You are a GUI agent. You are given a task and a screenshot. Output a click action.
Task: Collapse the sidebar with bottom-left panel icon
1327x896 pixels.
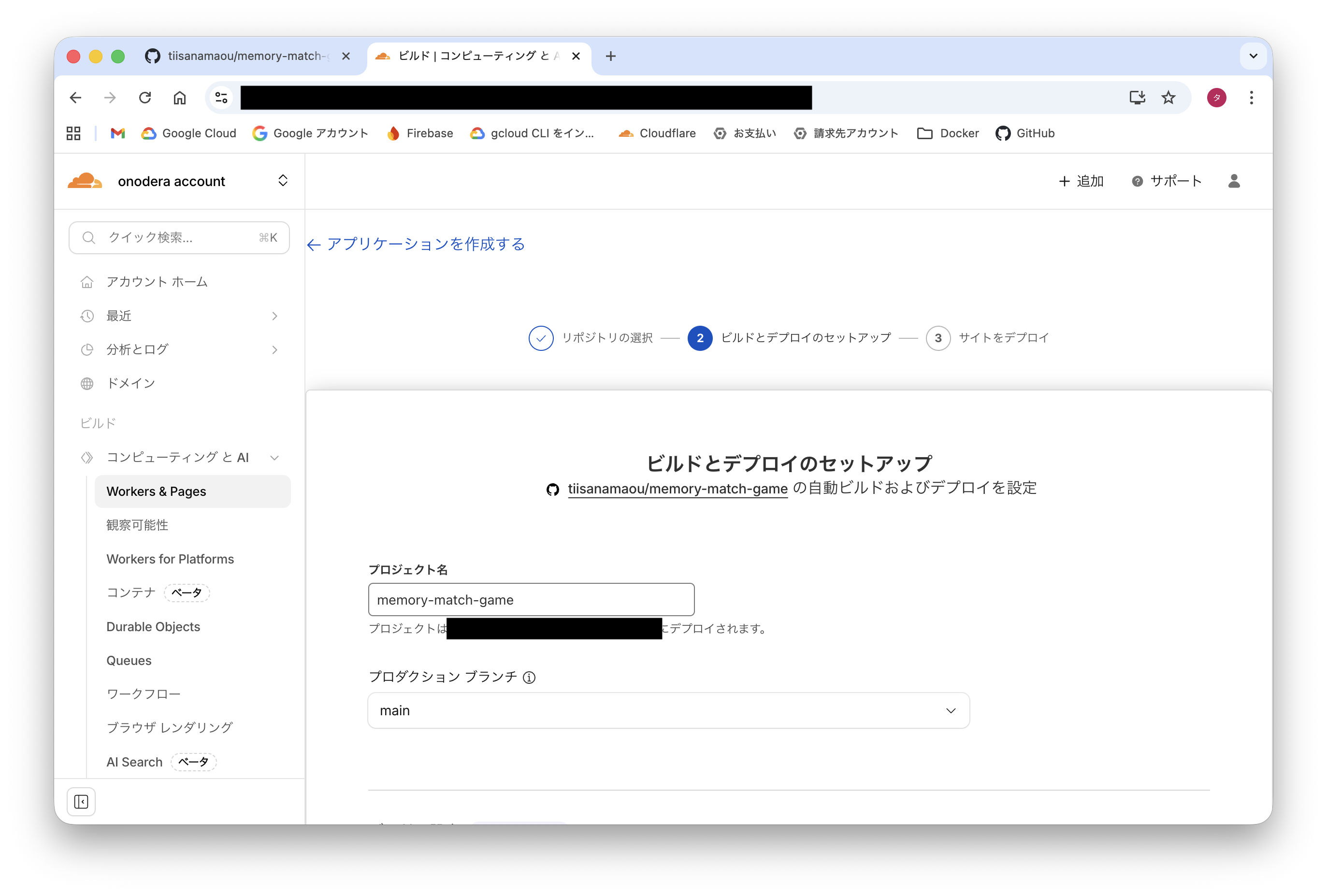point(81,802)
